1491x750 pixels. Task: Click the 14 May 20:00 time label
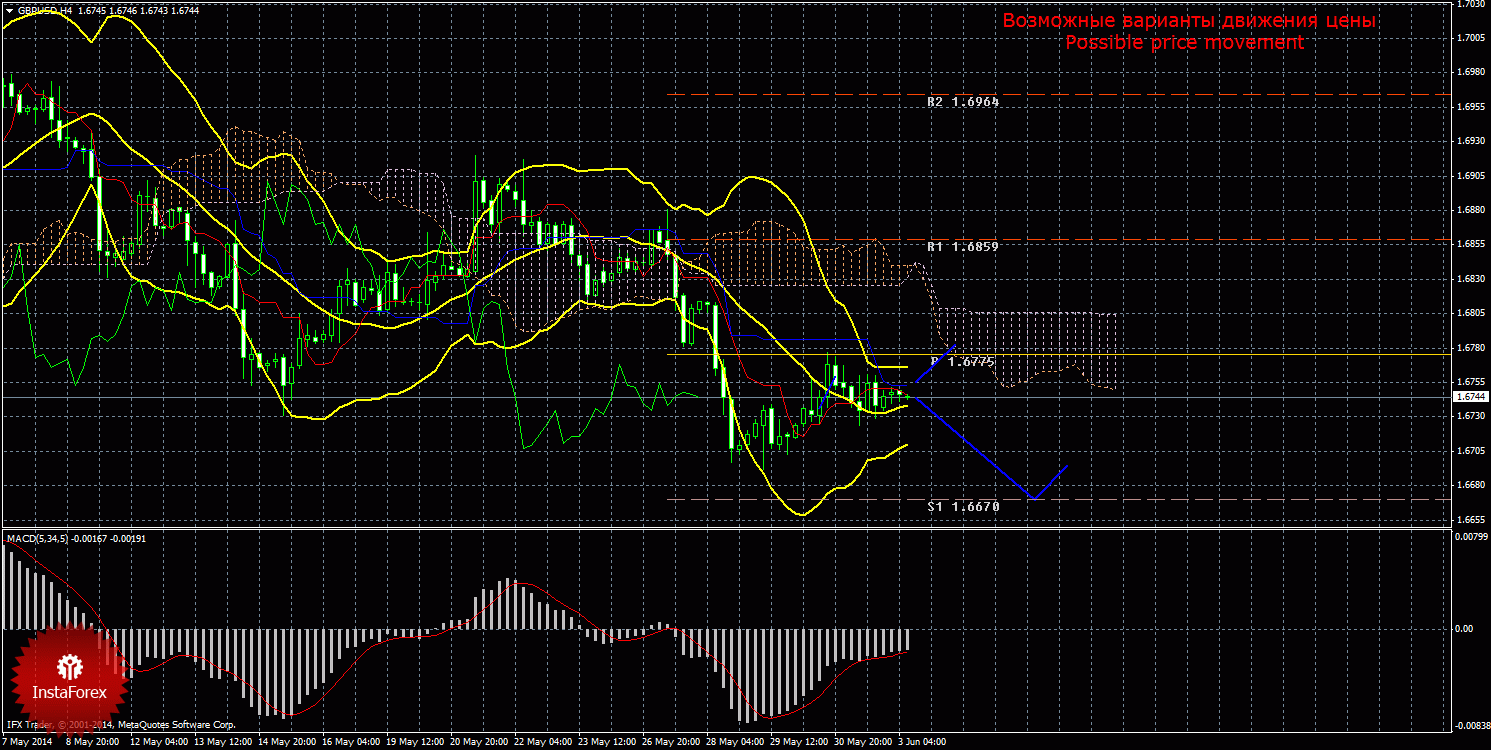[287, 743]
